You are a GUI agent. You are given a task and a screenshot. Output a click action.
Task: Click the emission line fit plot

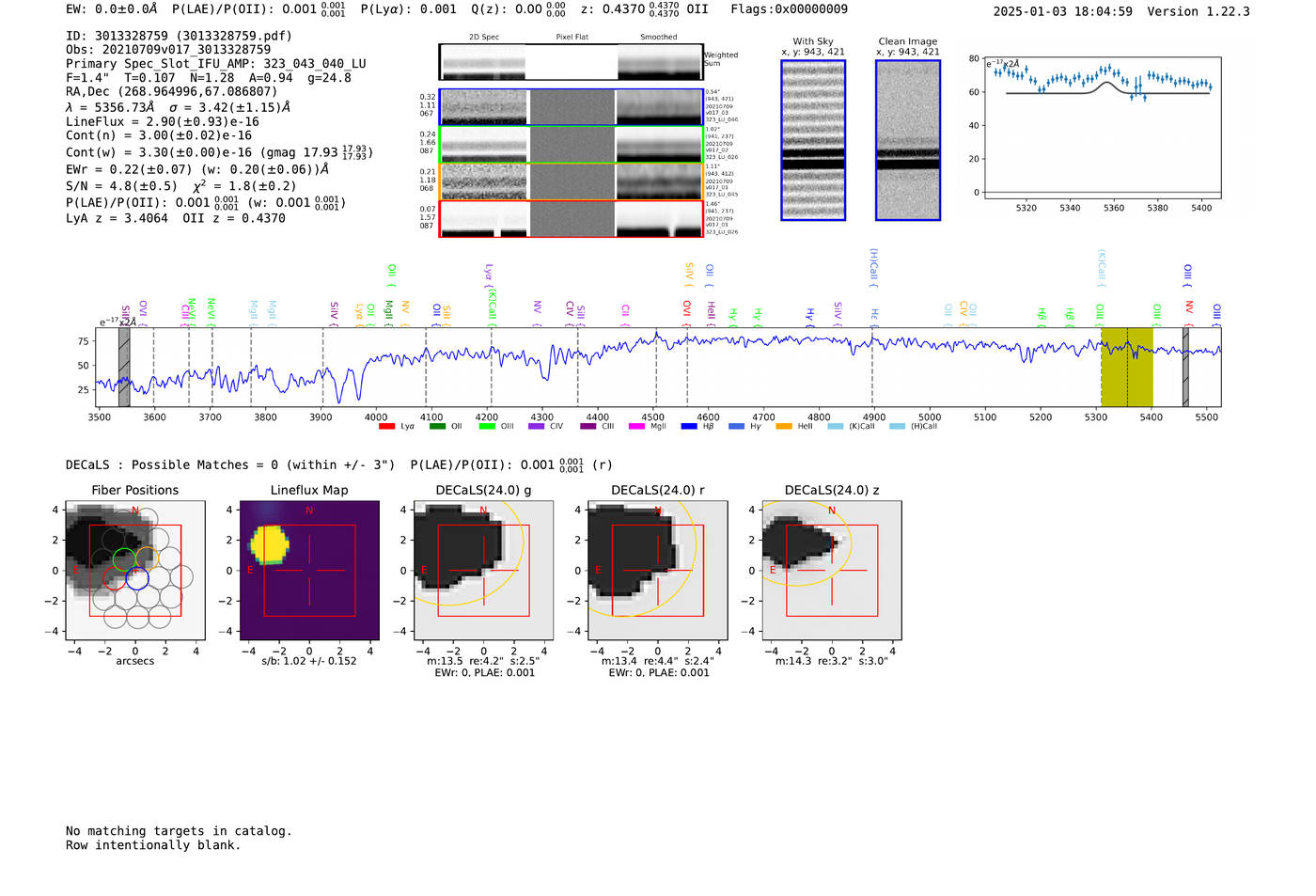click(1102, 128)
